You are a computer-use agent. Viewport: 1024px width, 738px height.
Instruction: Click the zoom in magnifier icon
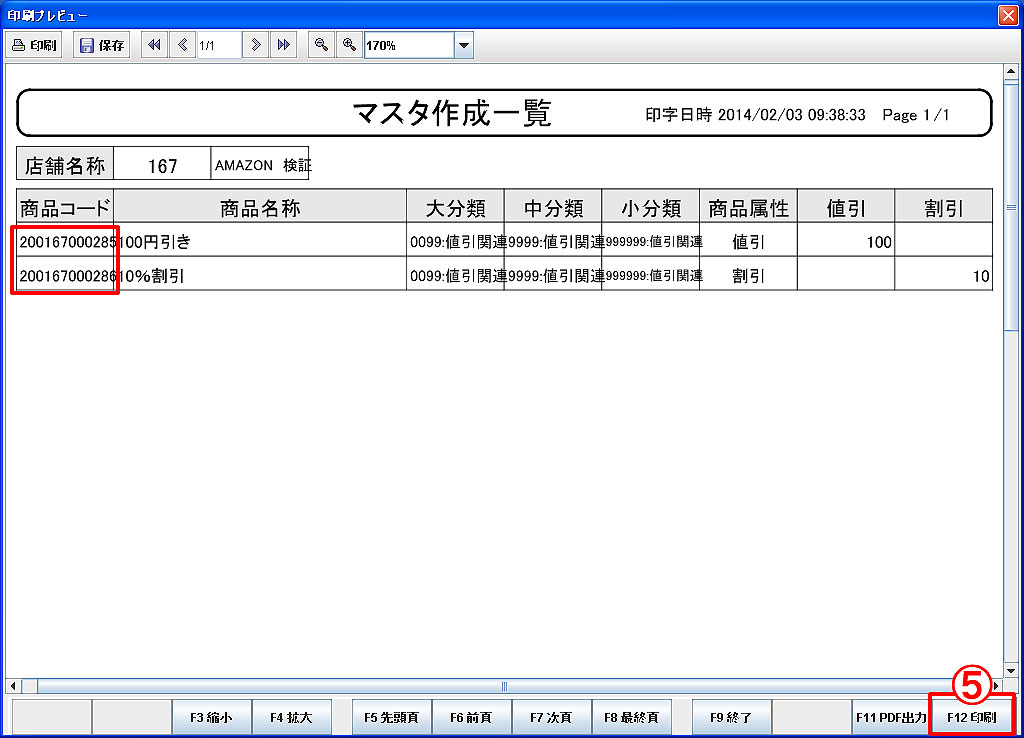(349, 45)
